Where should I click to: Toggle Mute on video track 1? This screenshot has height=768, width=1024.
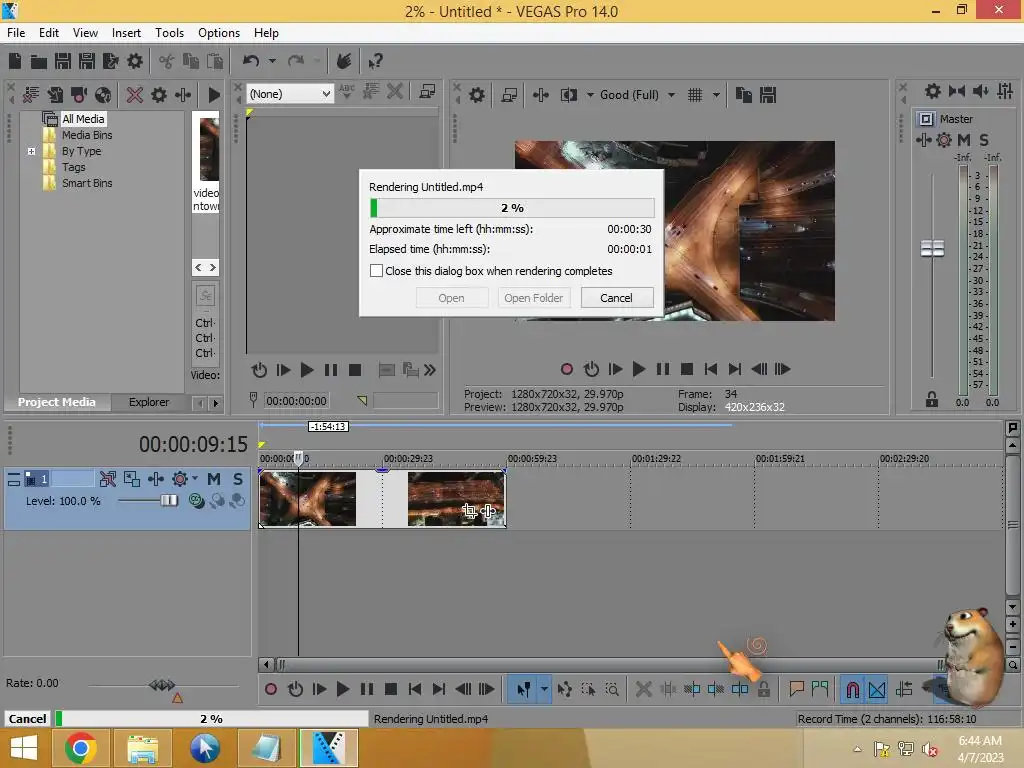click(214, 479)
